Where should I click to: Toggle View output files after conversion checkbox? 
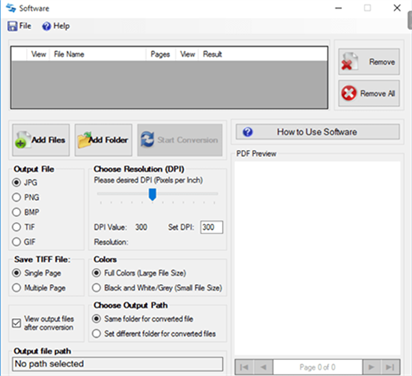[16, 323]
